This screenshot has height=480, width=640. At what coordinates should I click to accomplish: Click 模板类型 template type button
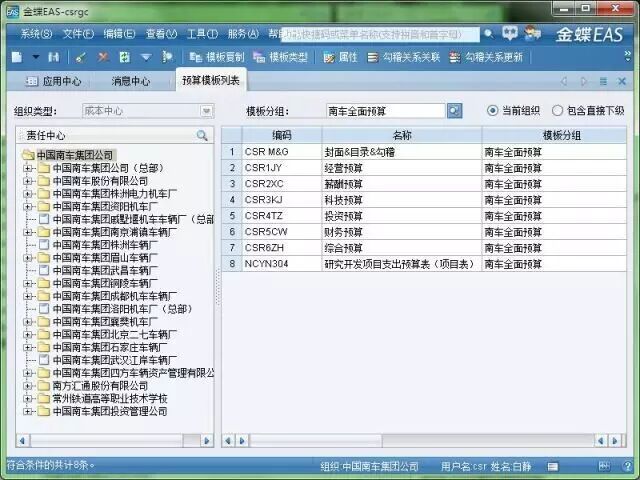point(280,57)
